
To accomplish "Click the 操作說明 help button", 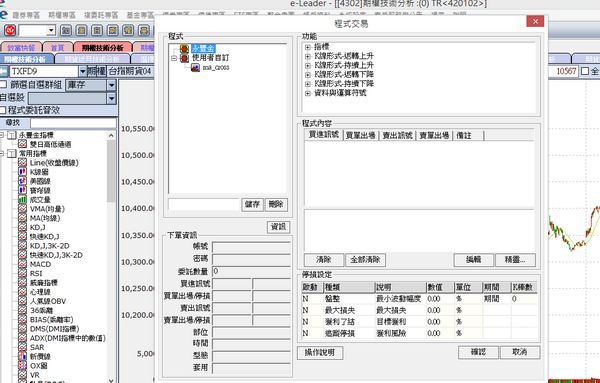I will 320,352.
